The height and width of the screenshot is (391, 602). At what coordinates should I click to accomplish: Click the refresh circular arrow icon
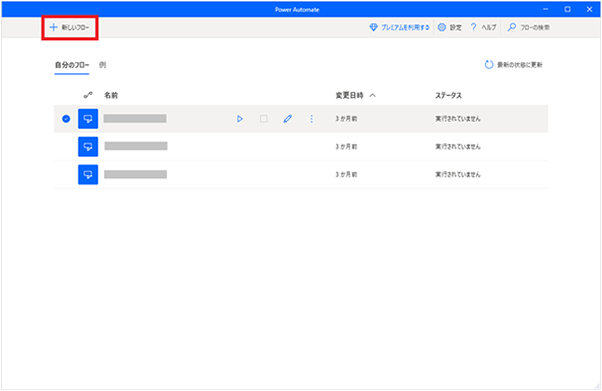489,65
